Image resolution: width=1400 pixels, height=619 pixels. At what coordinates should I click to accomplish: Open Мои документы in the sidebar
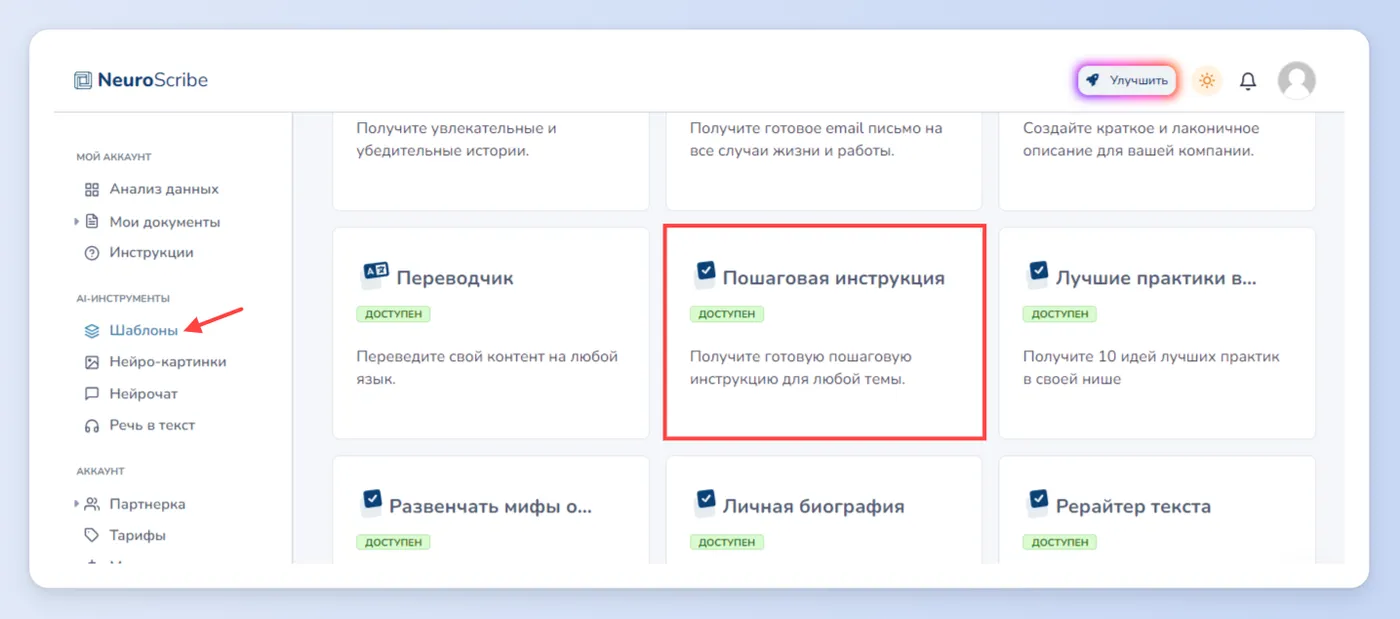coord(164,222)
